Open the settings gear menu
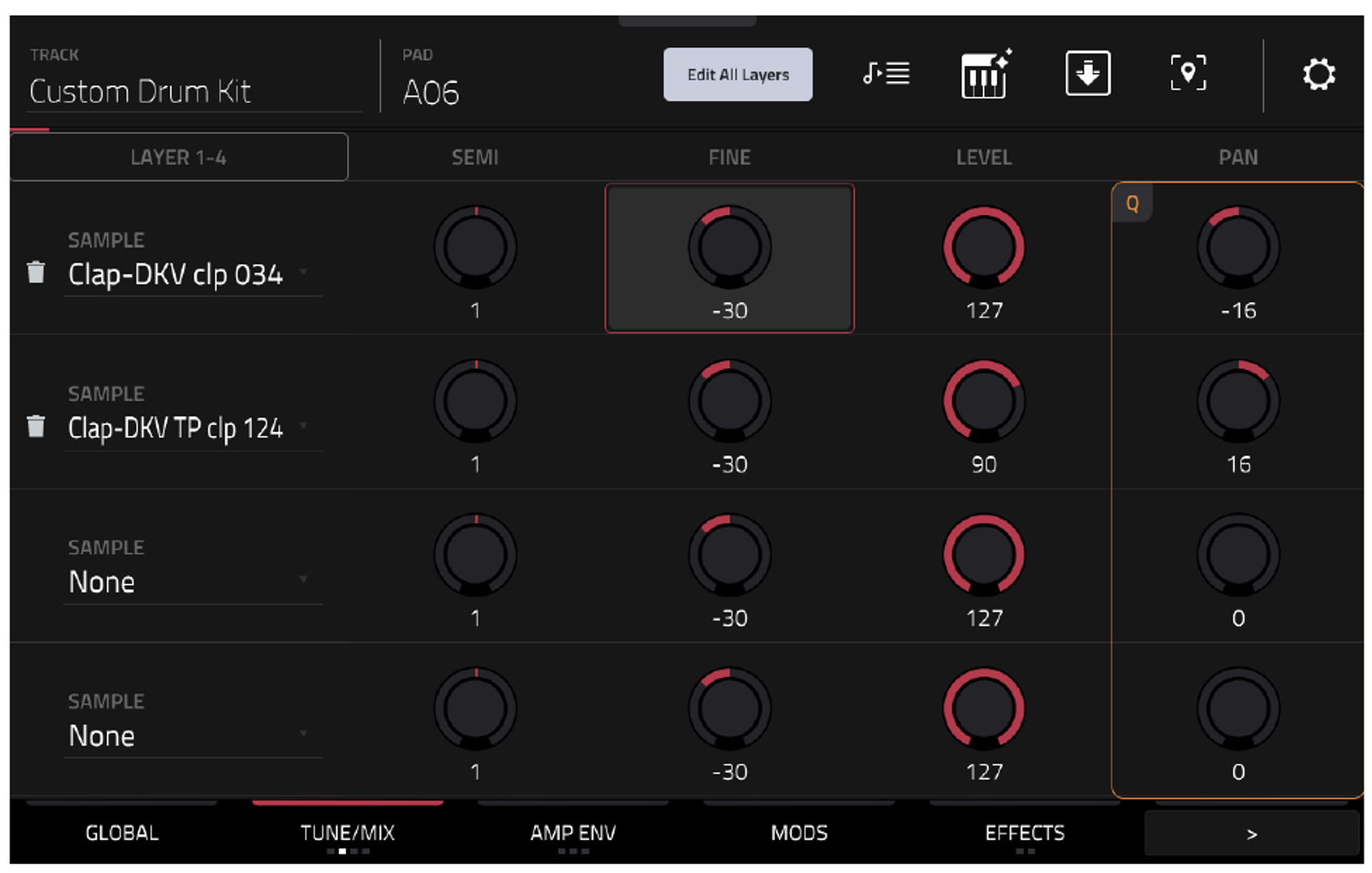Screen dimensions: 1372x873 click(1319, 75)
